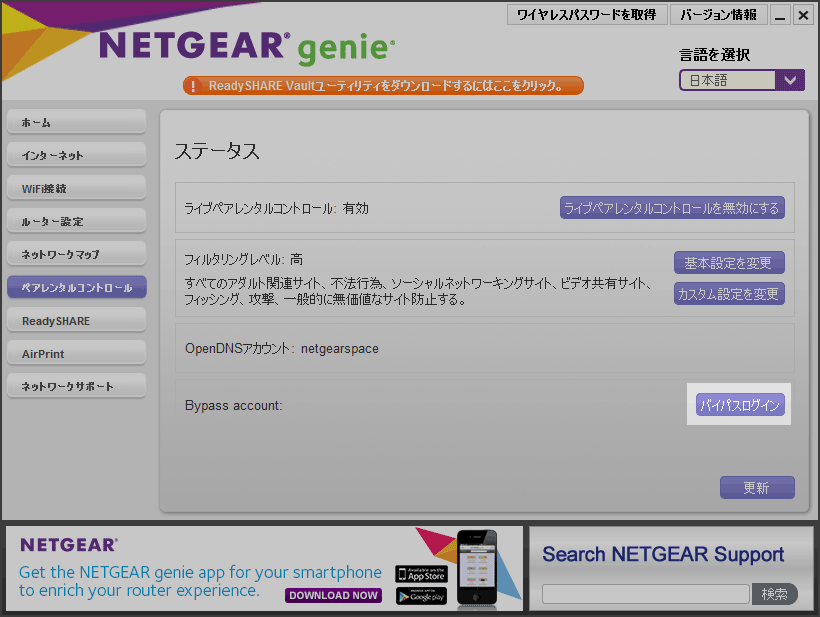Click the Google Play badge

pos(421,596)
